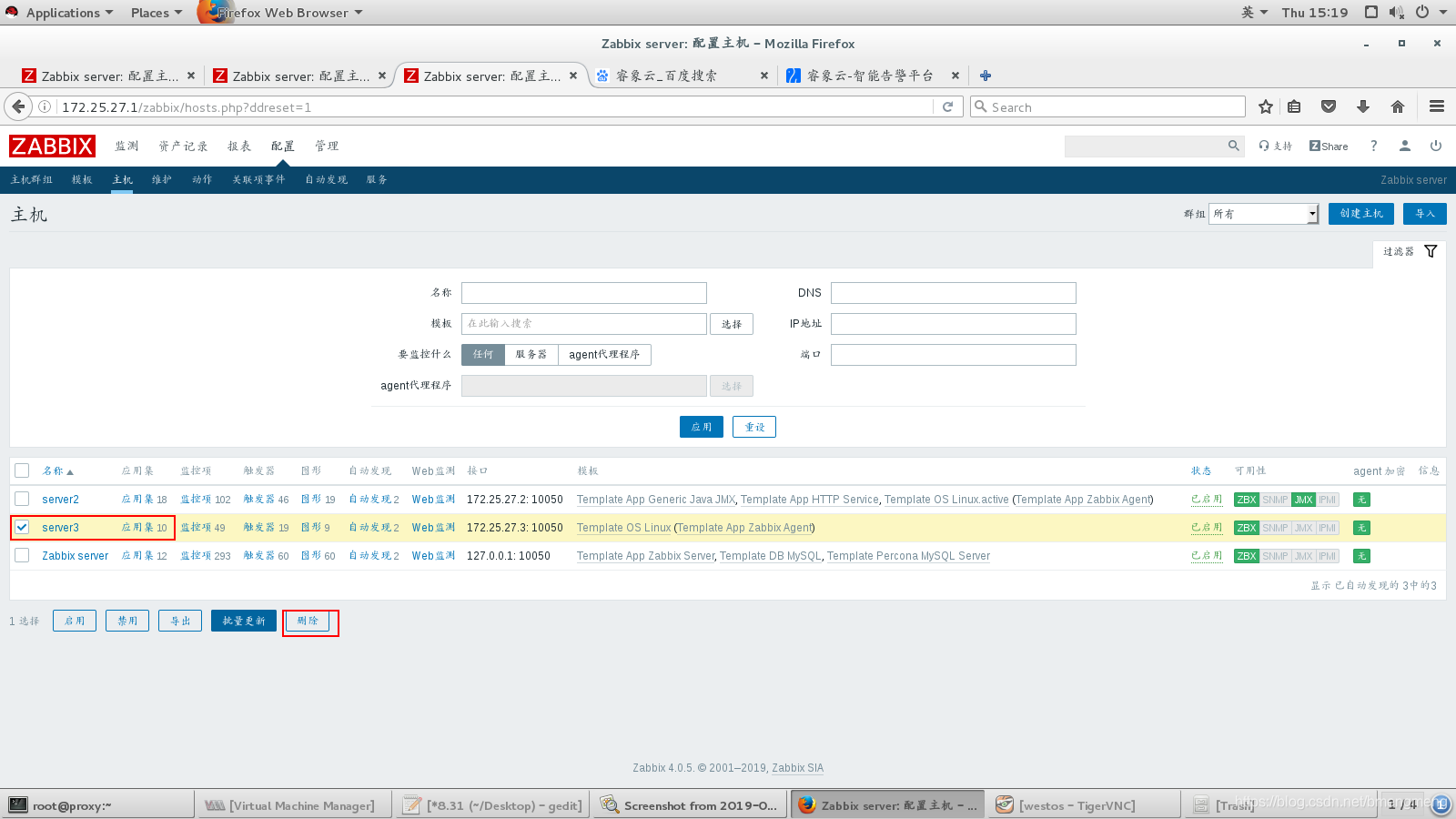Click into the 名称 filter input field

(x=584, y=293)
